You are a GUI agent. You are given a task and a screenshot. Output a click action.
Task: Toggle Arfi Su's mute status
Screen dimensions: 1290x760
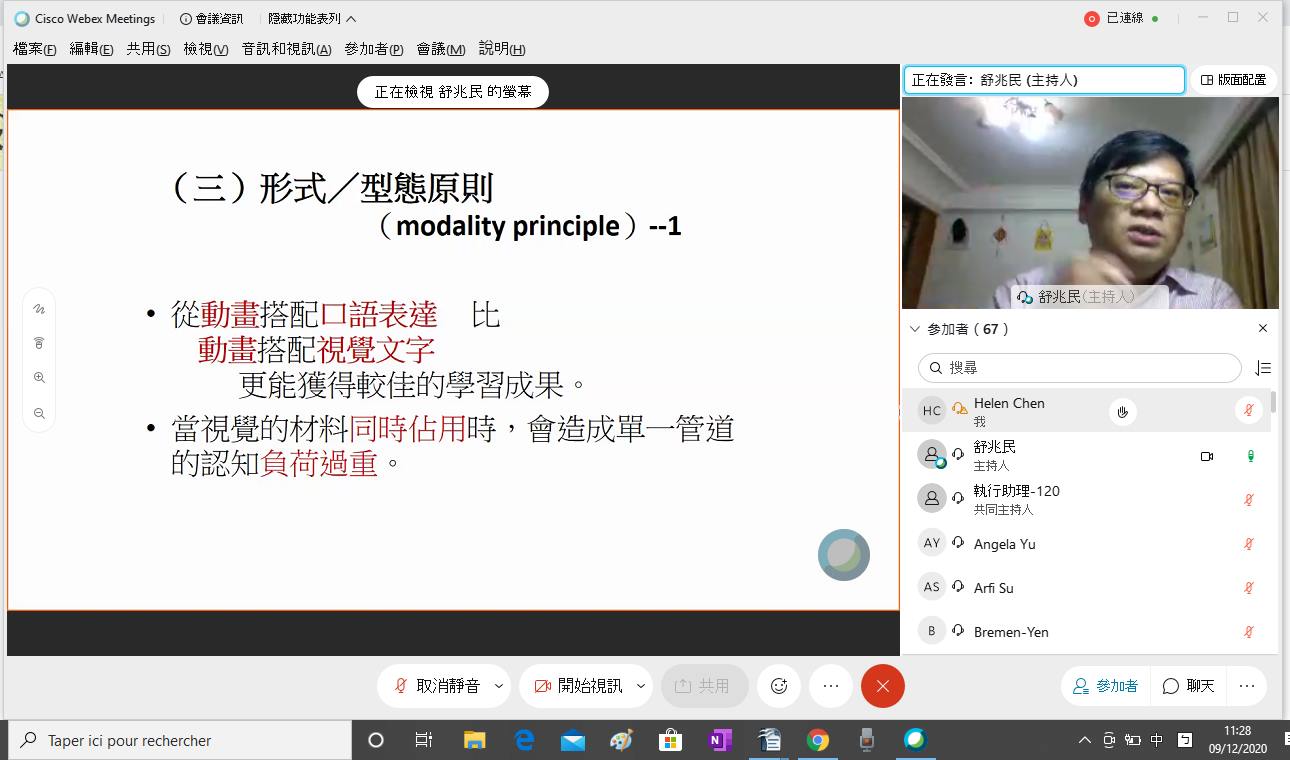coord(1248,587)
